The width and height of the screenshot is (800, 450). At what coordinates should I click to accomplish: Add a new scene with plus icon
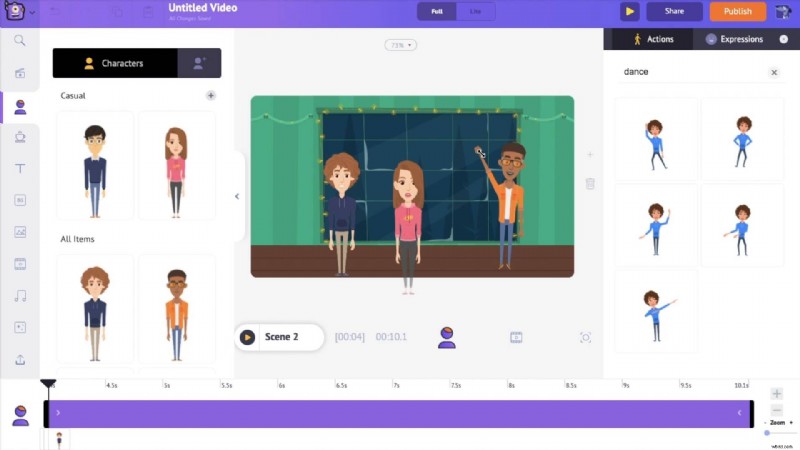[590, 155]
